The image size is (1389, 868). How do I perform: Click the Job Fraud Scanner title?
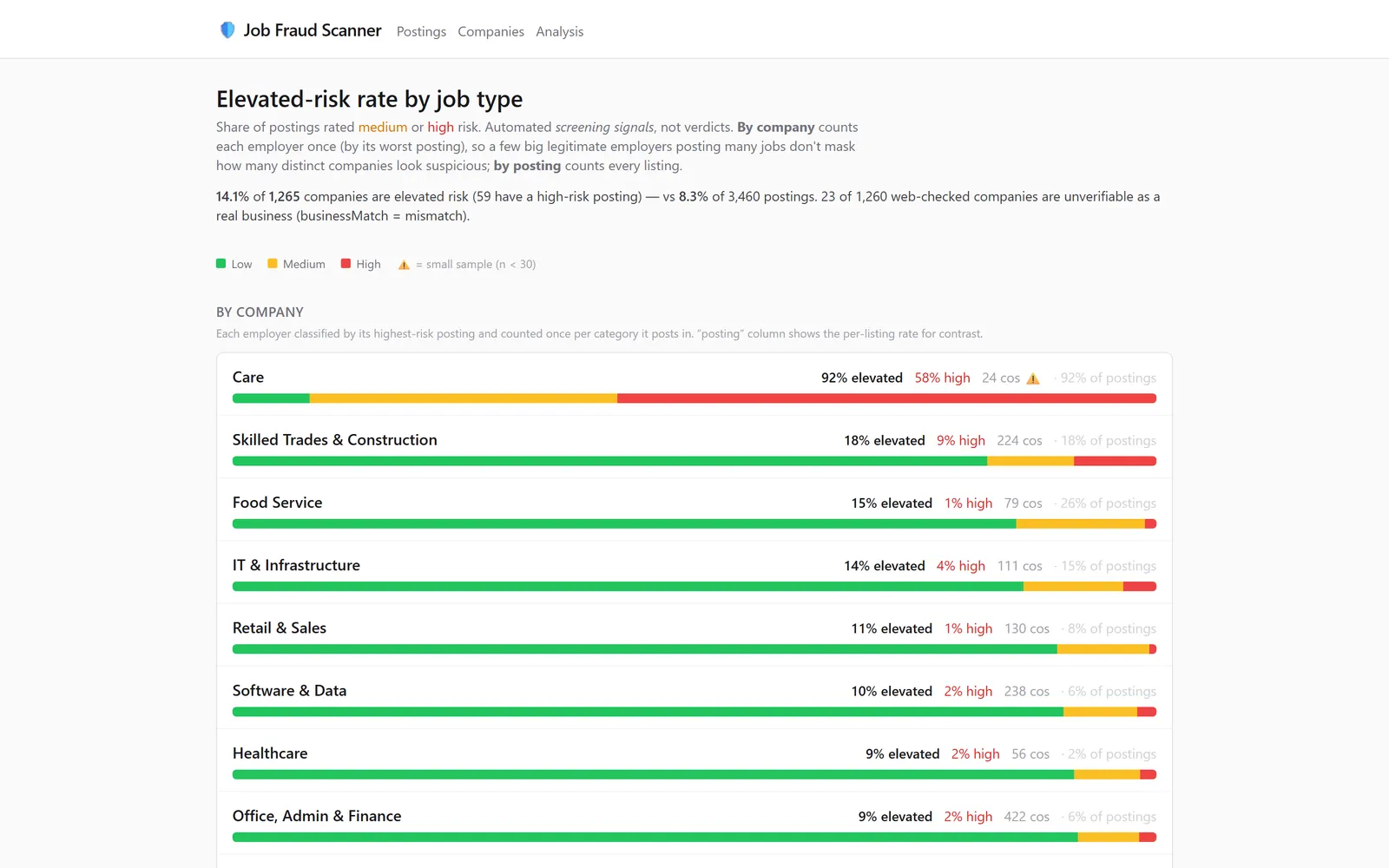pyautogui.click(x=313, y=30)
